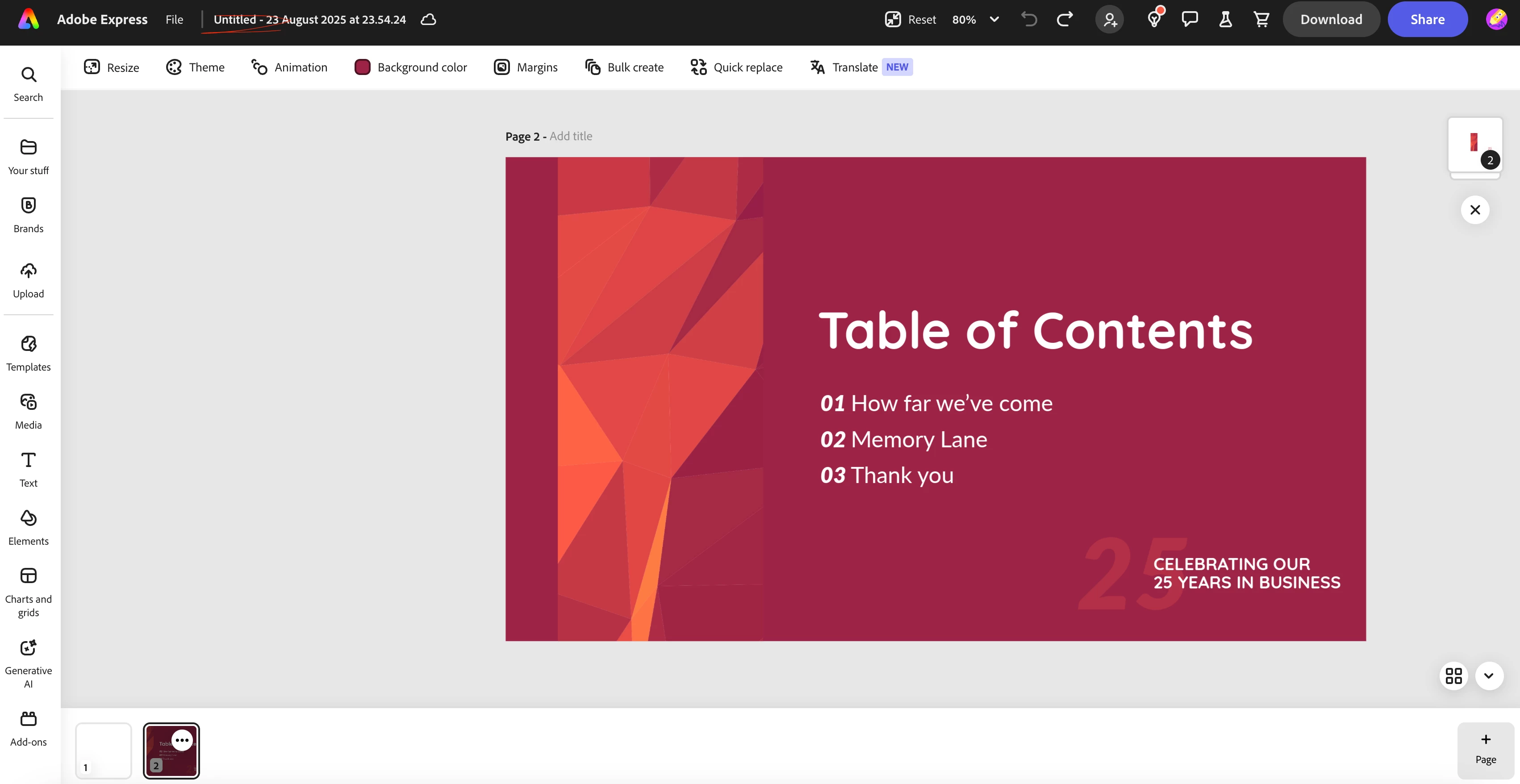Click the shopping cart icon
The height and width of the screenshot is (784, 1520).
tap(1261, 20)
